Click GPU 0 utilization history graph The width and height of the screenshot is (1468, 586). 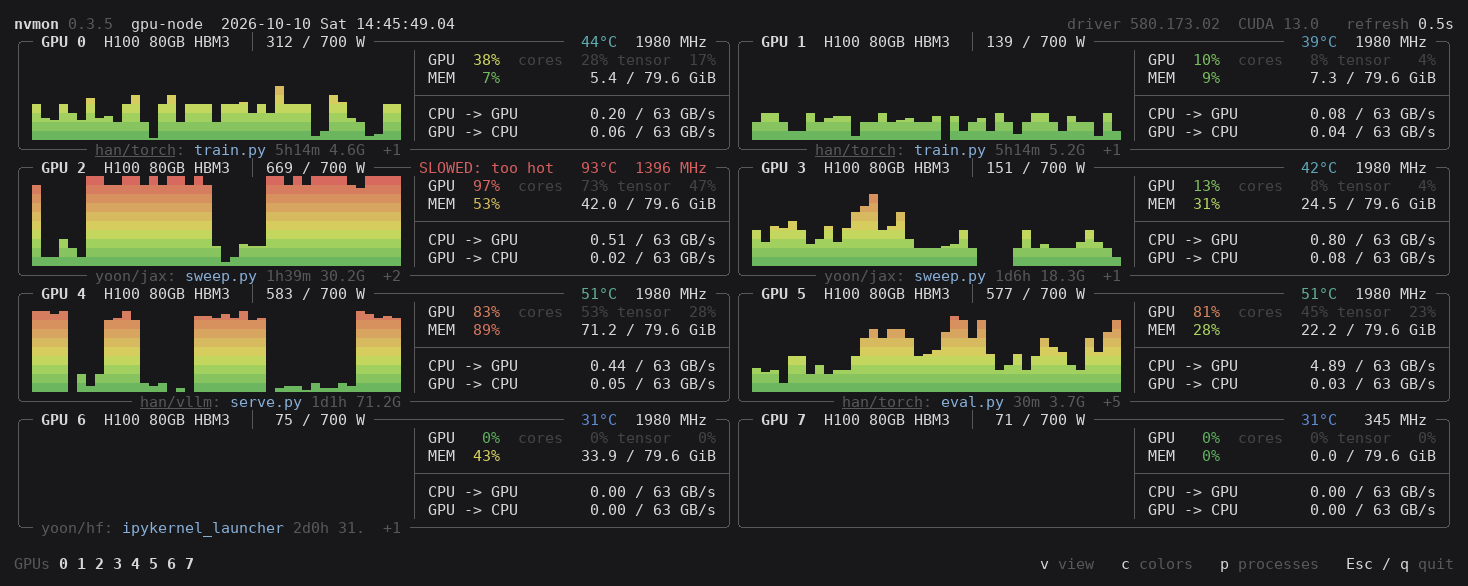tap(216, 95)
